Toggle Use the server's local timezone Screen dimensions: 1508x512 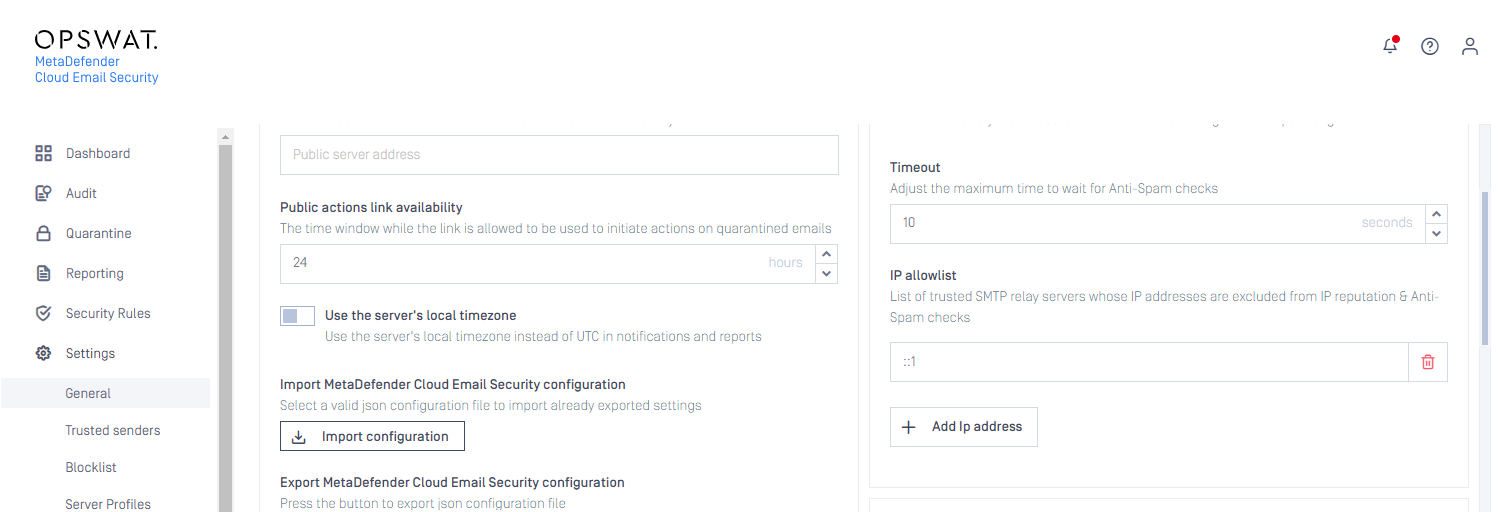coord(298,316)
